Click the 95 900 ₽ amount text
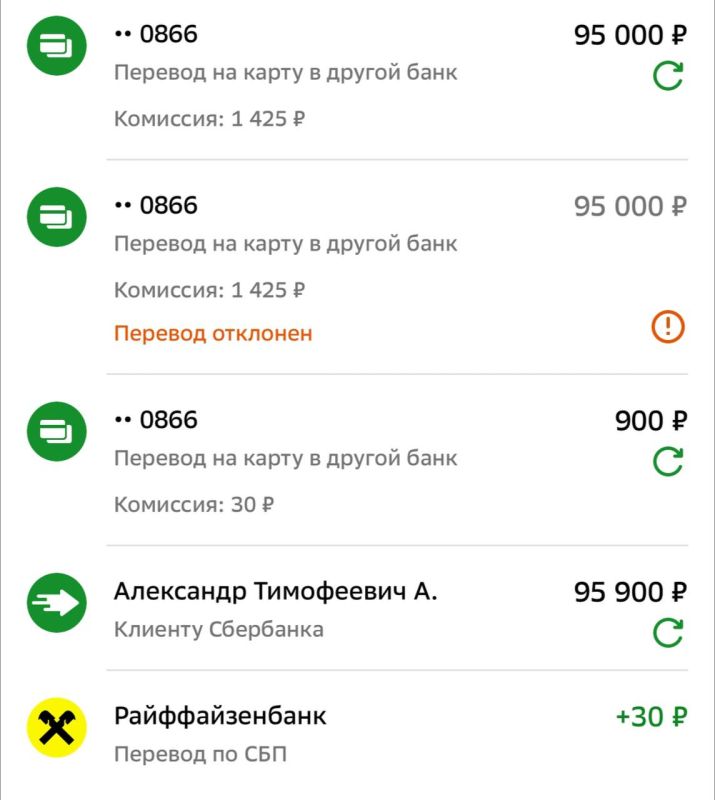Screen dimensions: 715x800 pos(630,592)
